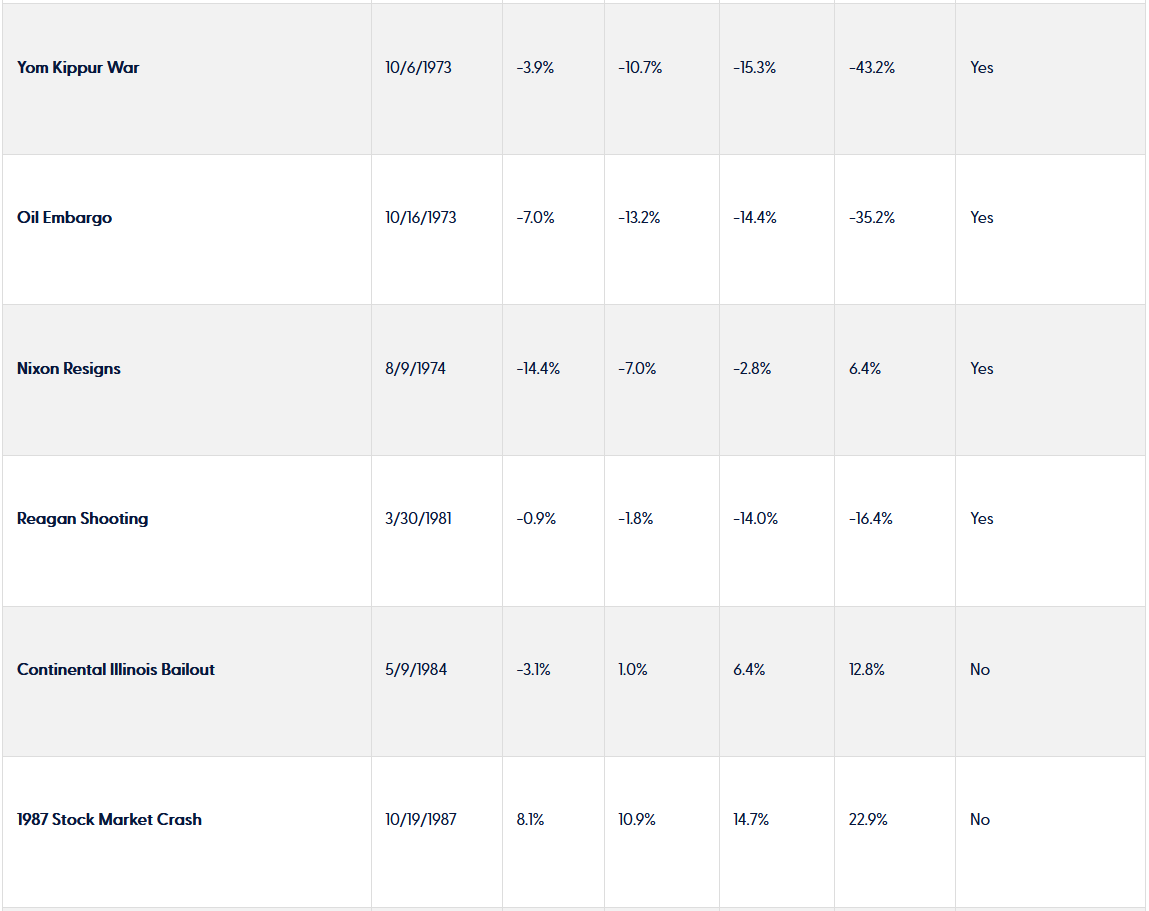Screen dimensions: 1149x911
Task: Select the "Oil Embargo" row title
Action: (x=64, y=218)
